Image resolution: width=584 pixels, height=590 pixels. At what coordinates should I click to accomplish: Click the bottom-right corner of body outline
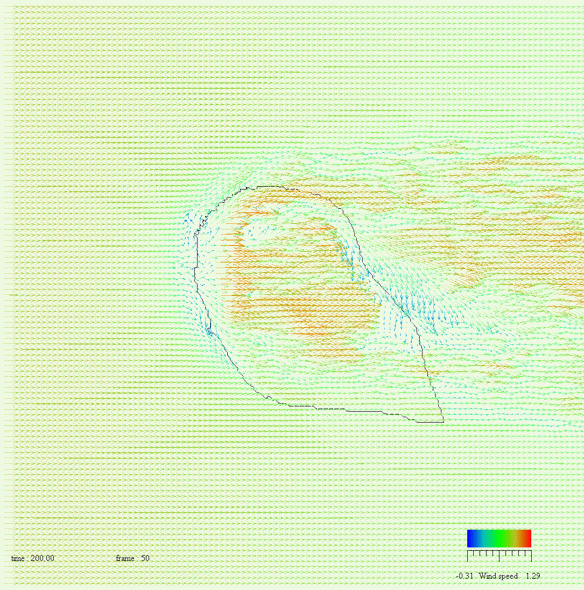click(443, 421)
